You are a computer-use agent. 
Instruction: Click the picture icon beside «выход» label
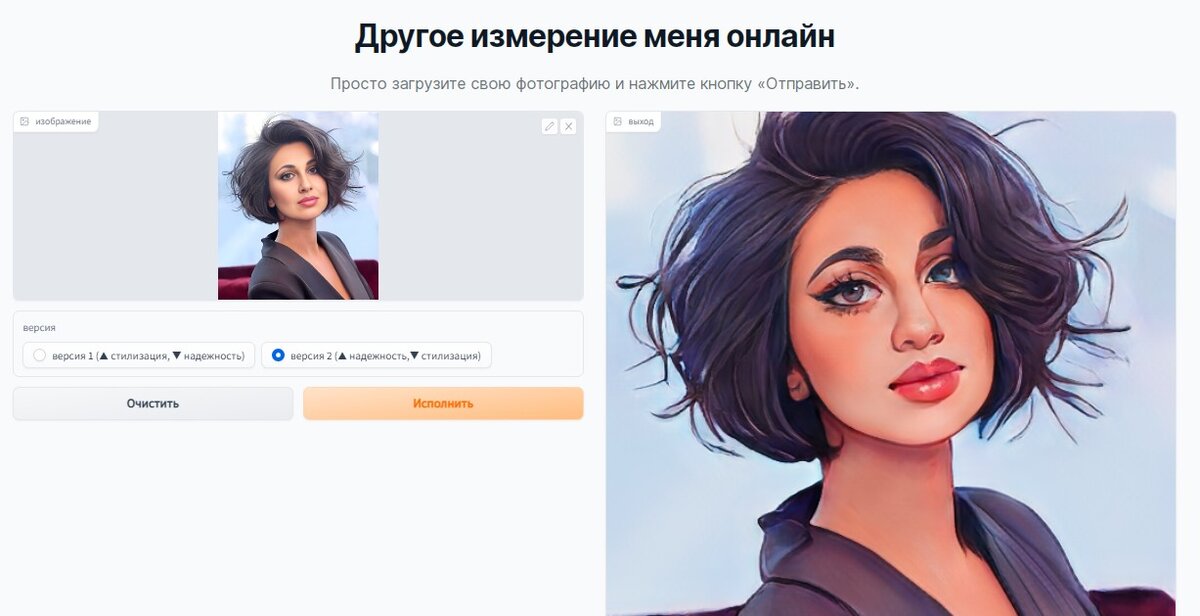coord(617,121)
